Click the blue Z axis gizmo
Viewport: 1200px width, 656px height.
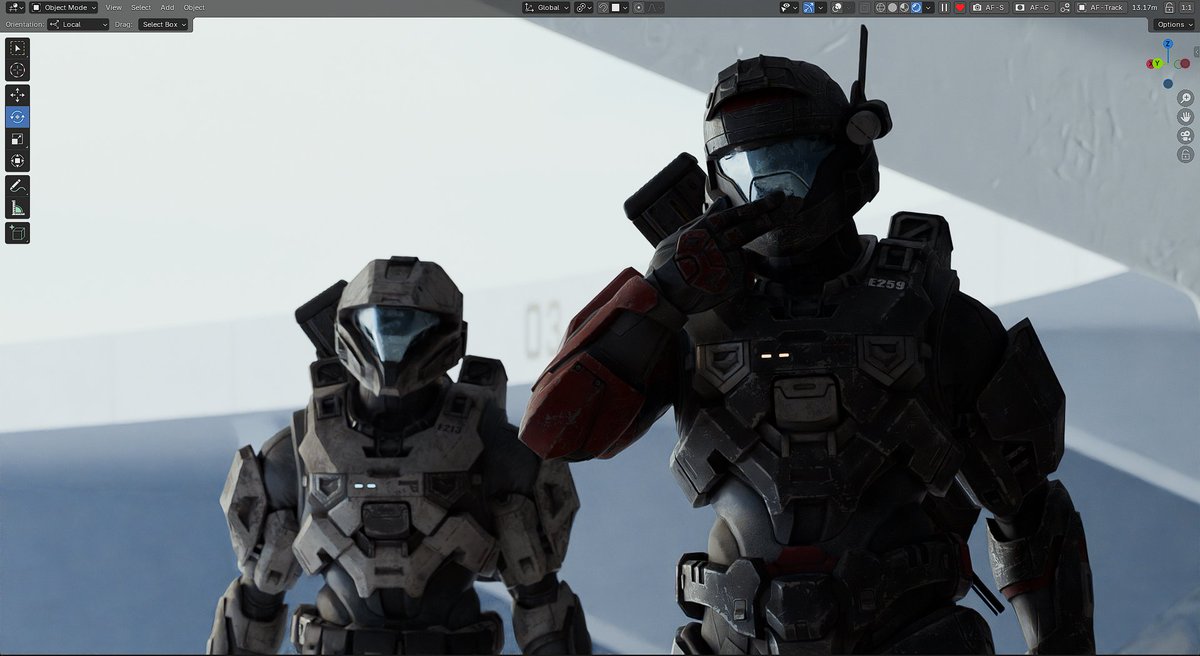coord(1168,45)
